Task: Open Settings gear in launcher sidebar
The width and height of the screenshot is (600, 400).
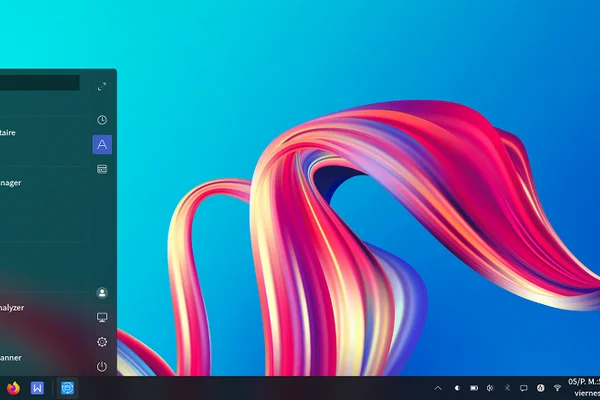Action: [102, 341]
